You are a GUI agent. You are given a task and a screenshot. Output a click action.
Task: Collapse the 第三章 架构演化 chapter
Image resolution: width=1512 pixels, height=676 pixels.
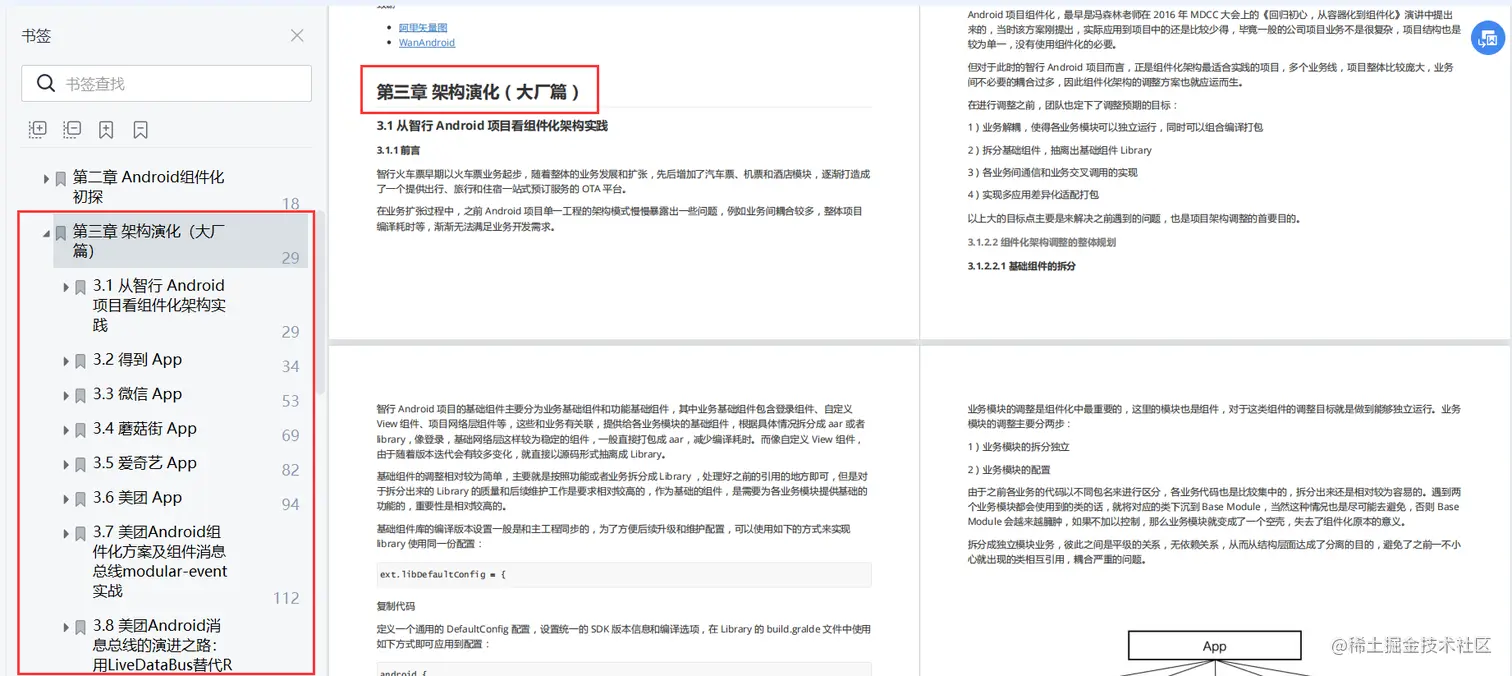pyautogui.click(x=46, y=234)
